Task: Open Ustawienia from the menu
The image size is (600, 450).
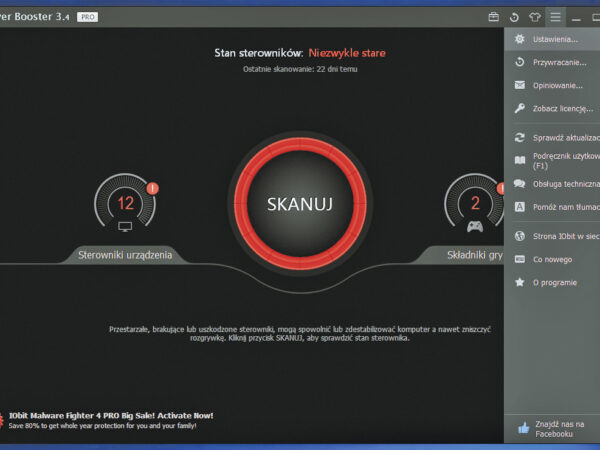Action: 555,39
